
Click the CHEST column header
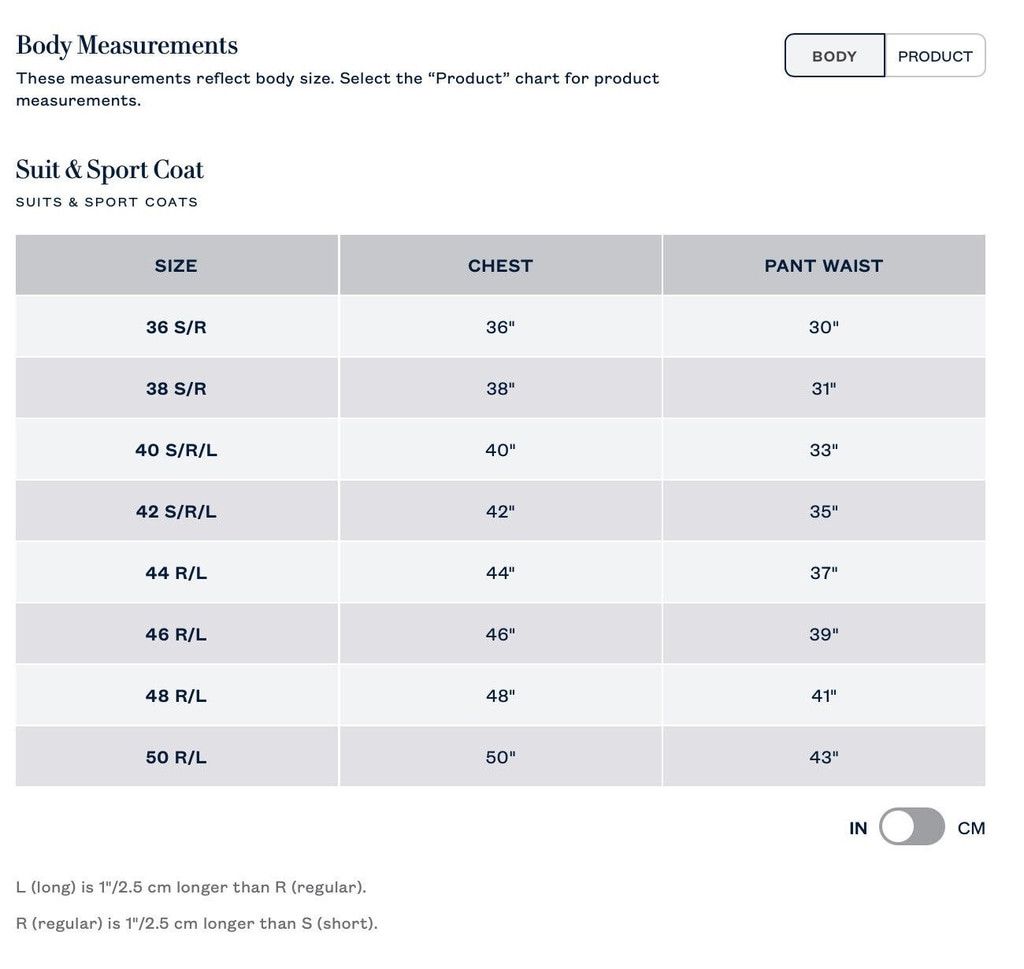coord(500,265)
